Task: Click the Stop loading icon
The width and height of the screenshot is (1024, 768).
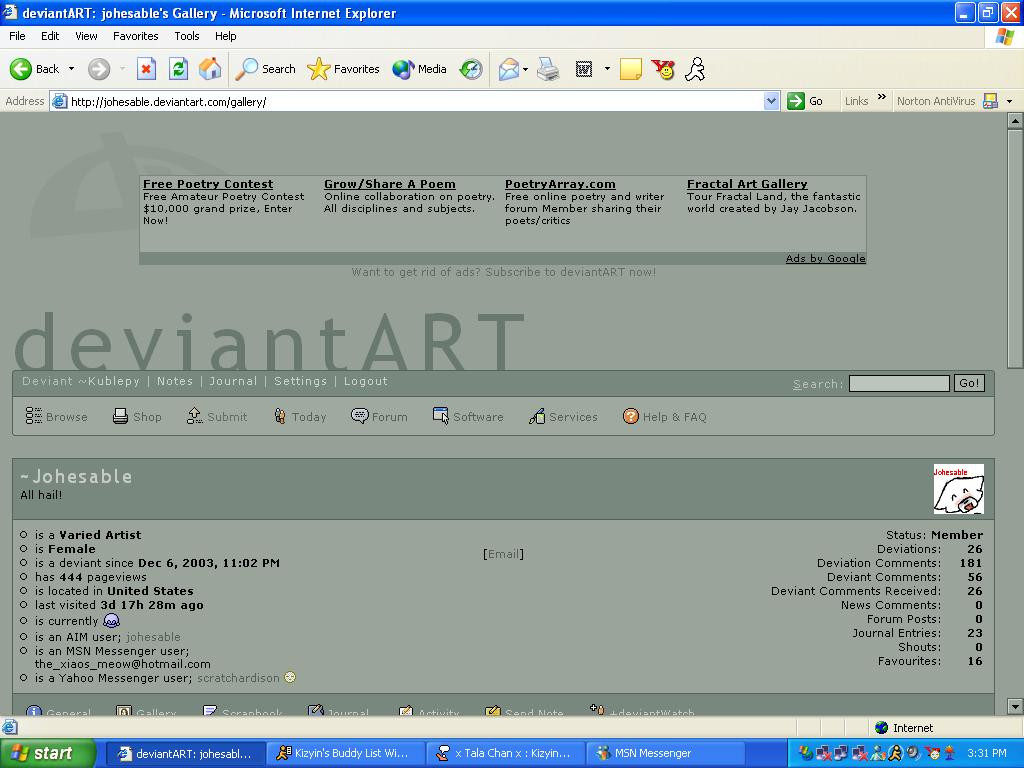Action: pos(146,69)
